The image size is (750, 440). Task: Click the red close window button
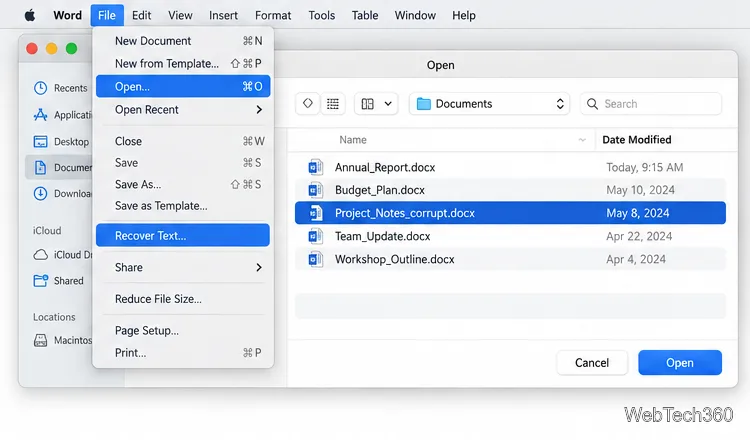click(x=32, y=48)
